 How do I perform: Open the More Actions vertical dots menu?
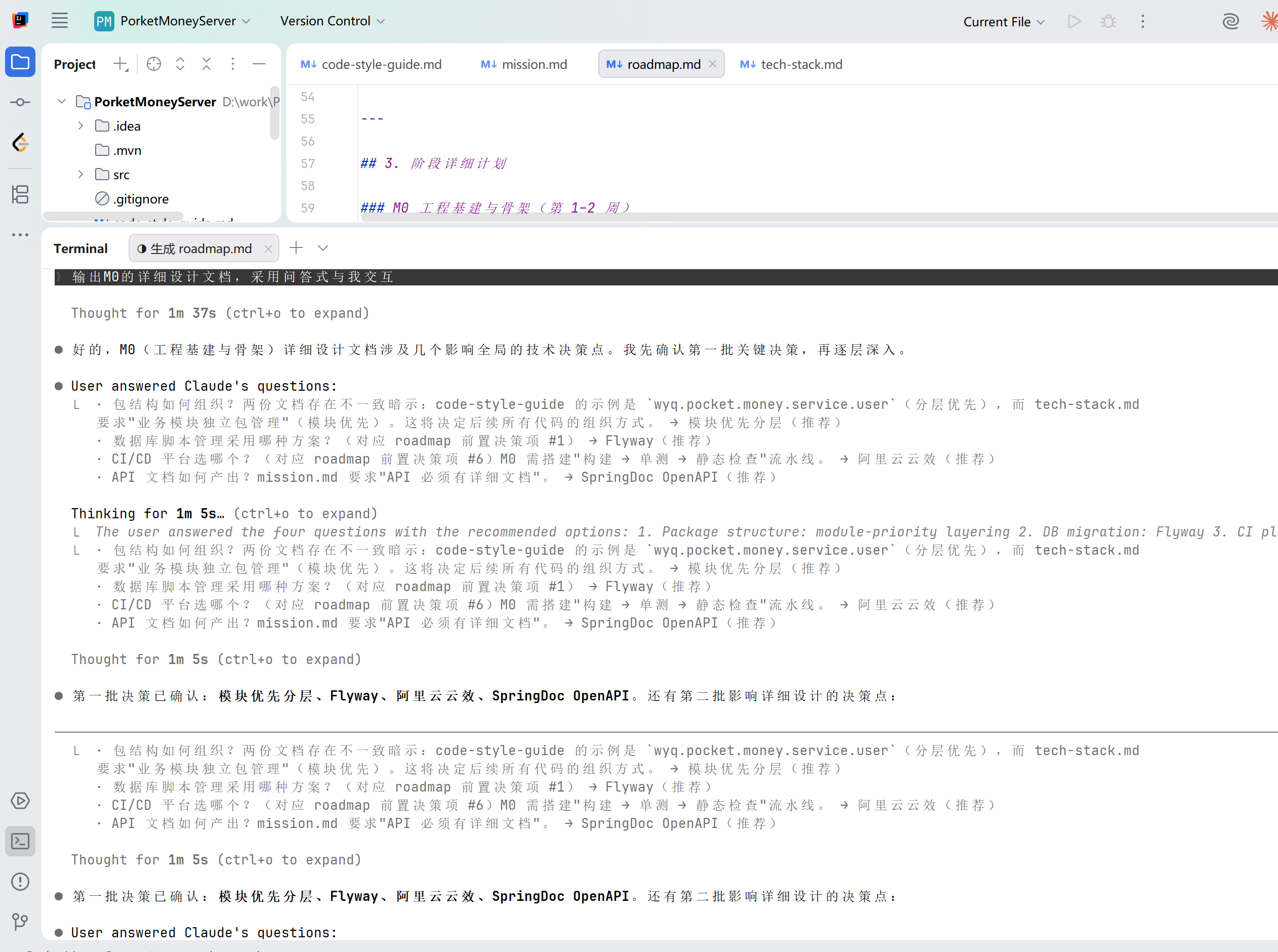(x=1142, y=22)
